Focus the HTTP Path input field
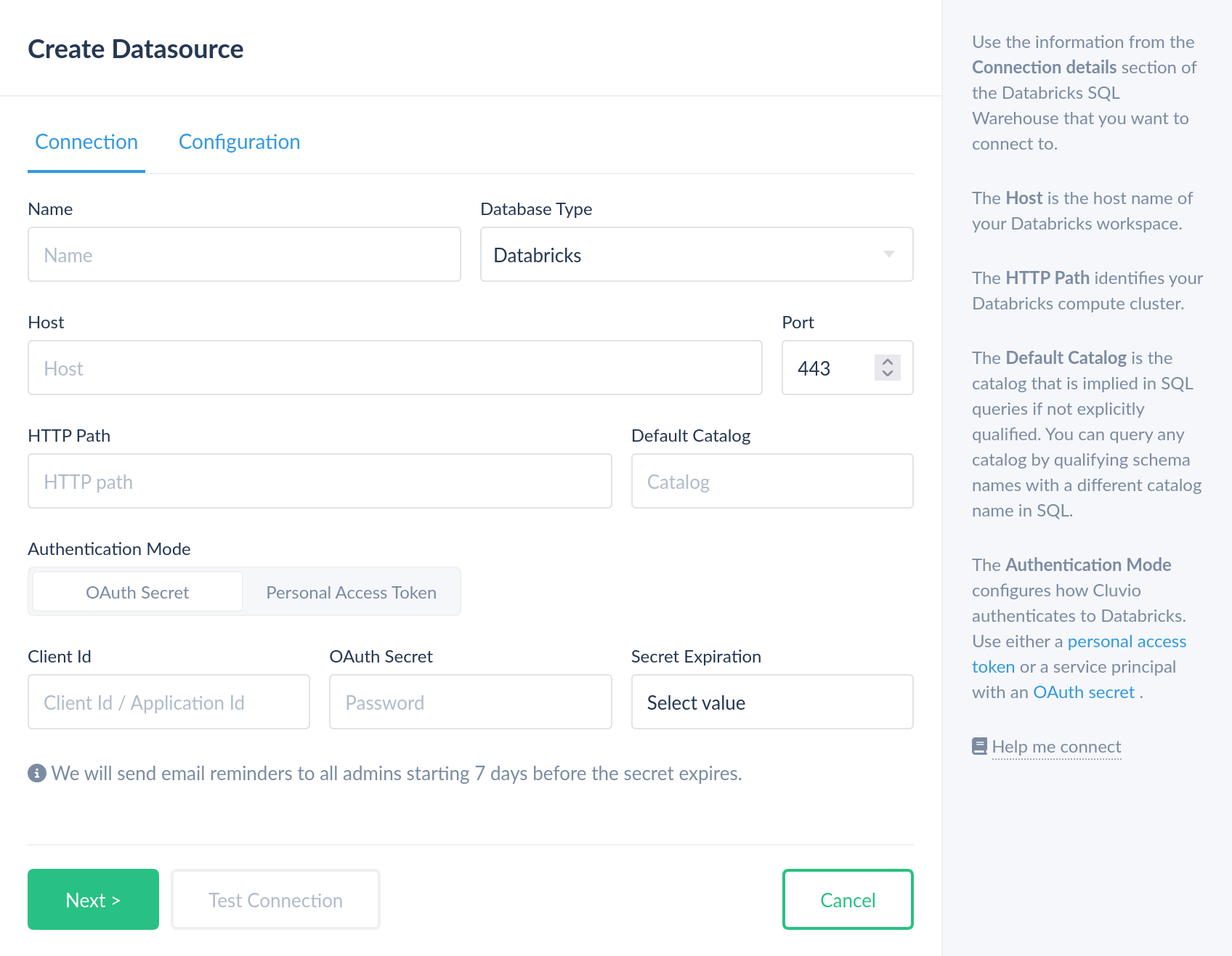Image resolution: width=1232 pixels, height=956 pixels. 320,481
